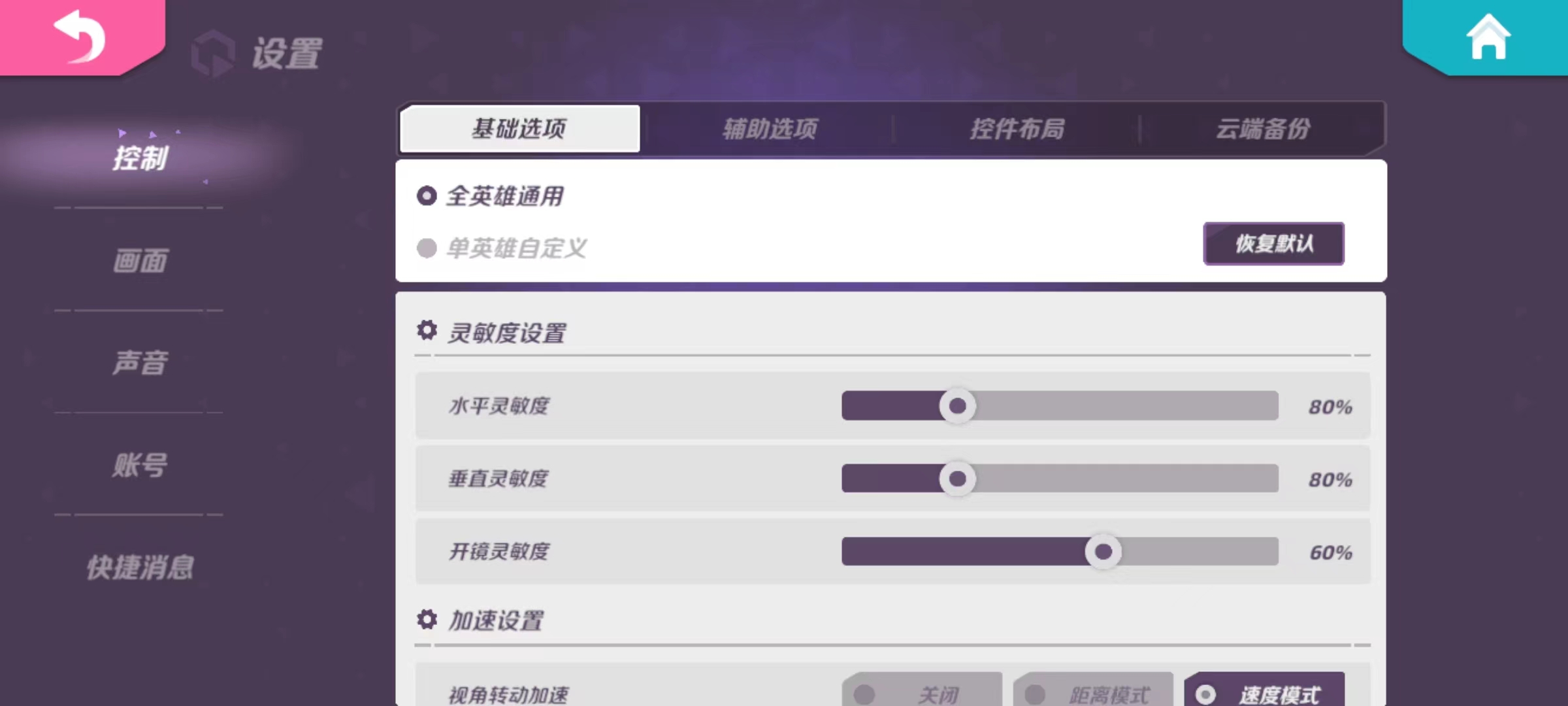The width and height of the screenshot is (1568, 706).
Task: Click the hexagon logo next to 设置
Action: (212, 53)
